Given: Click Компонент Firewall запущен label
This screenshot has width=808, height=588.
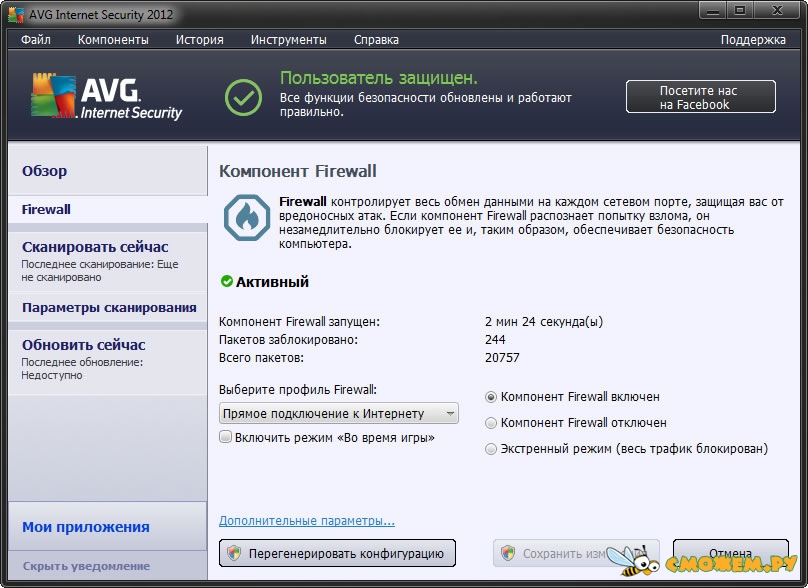Looking at the screenshot, I should (299, 322).
